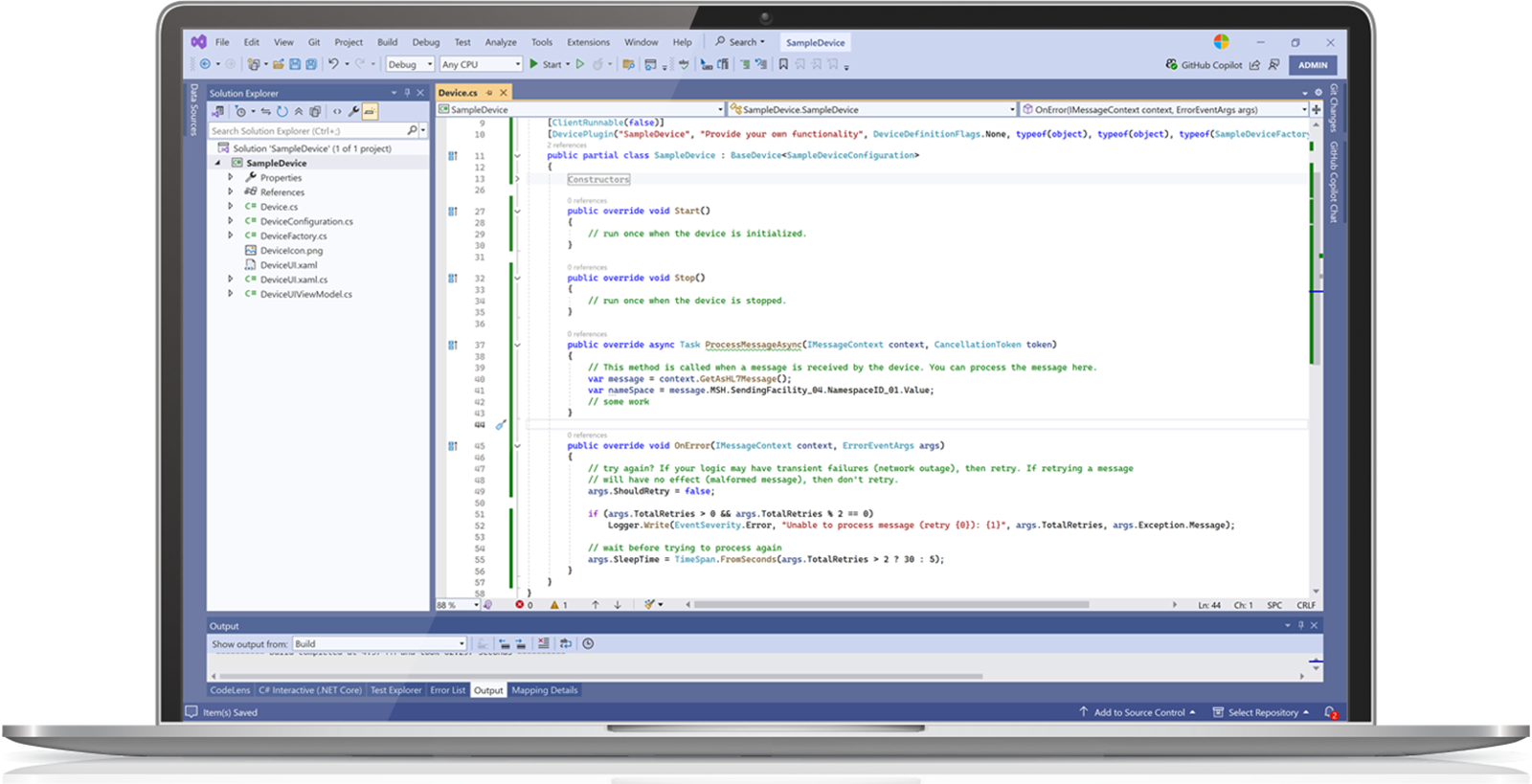The width and height of the screenshot is (1532, 784).
Task: Toggle Preview Selected Items in Solution Explorer
Action: tap(370, 111)
